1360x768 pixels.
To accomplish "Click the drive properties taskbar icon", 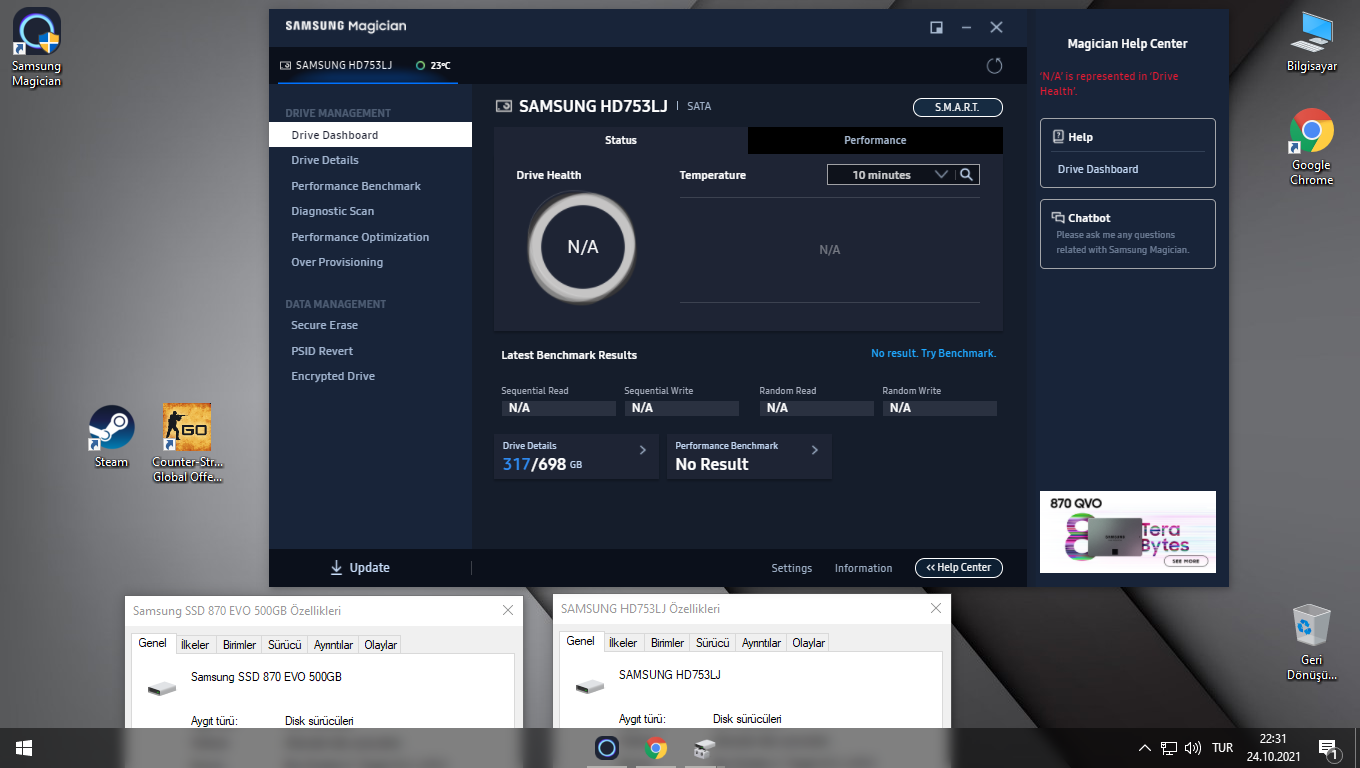I will pyautogui.click(x=705, y=748).
